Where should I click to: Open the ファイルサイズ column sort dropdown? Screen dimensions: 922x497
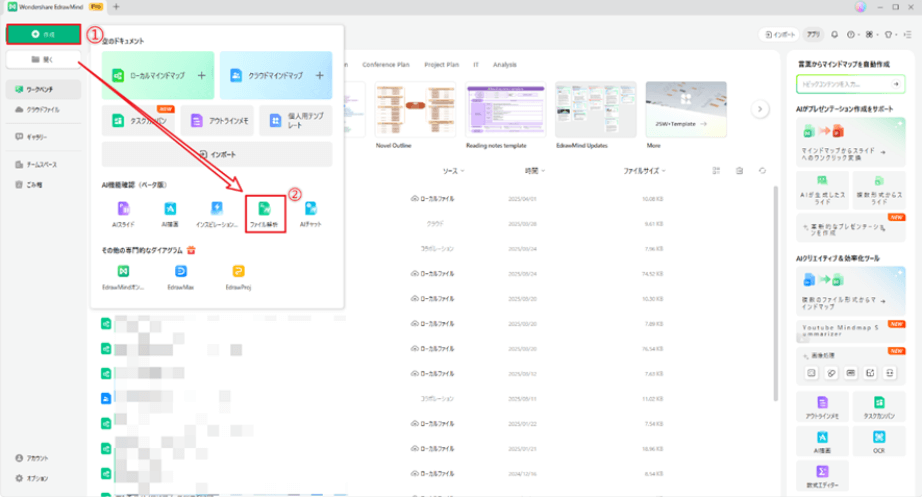(x=644, y=171)
